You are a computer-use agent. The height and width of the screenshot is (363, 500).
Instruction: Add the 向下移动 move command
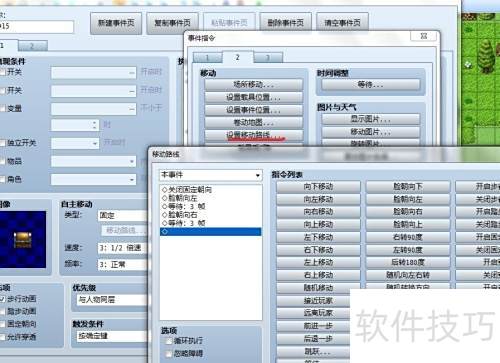[x=318, y=187]
